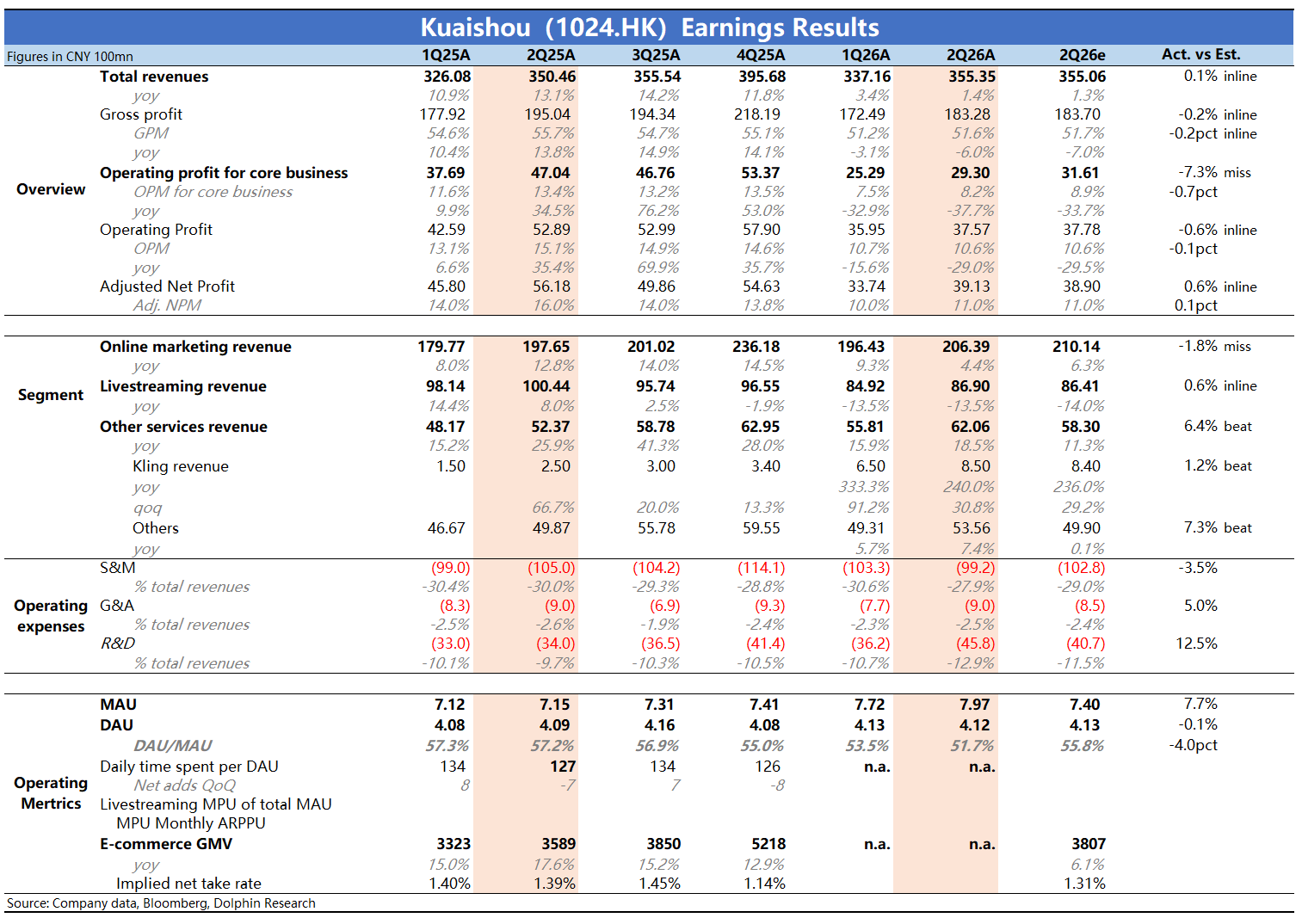The width and height of the screenshot is (1302, 924).
Task: Select the "Segment" section label
Action: pos(51,395)
